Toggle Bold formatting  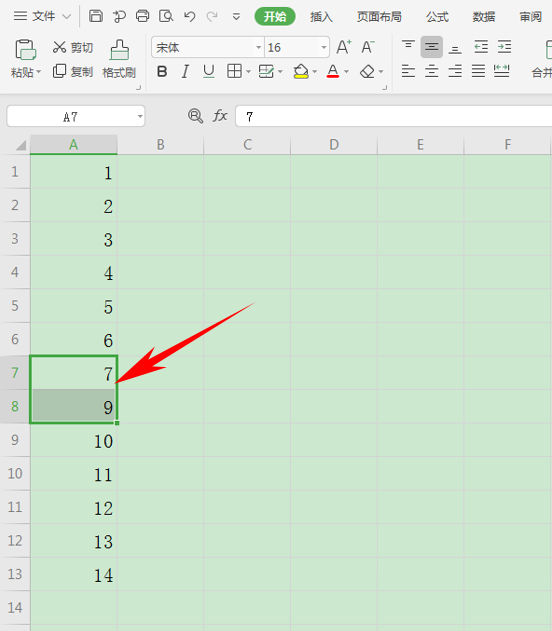point(162,72)
